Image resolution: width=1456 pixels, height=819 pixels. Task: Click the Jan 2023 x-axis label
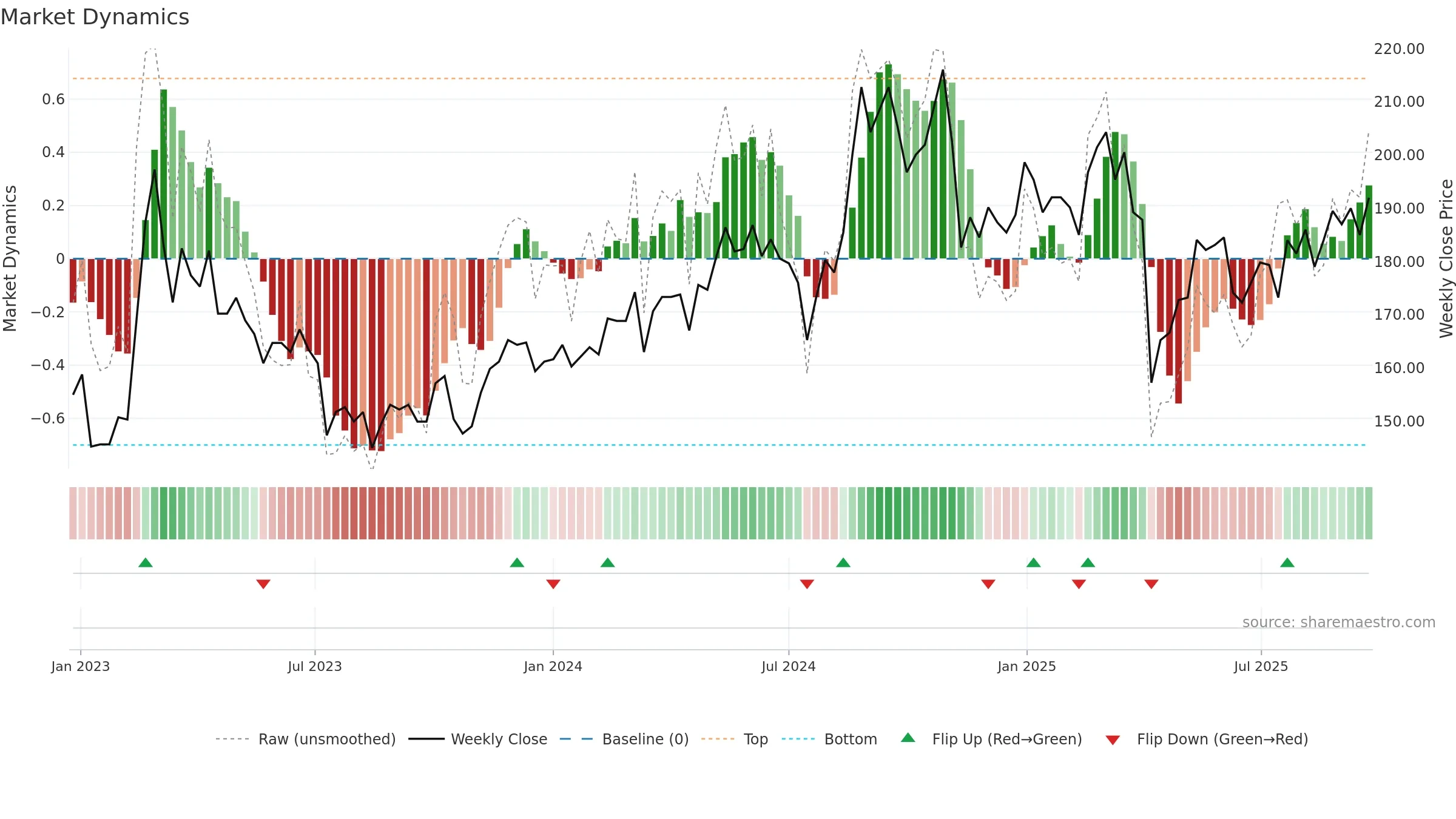(x=81, y=666)
